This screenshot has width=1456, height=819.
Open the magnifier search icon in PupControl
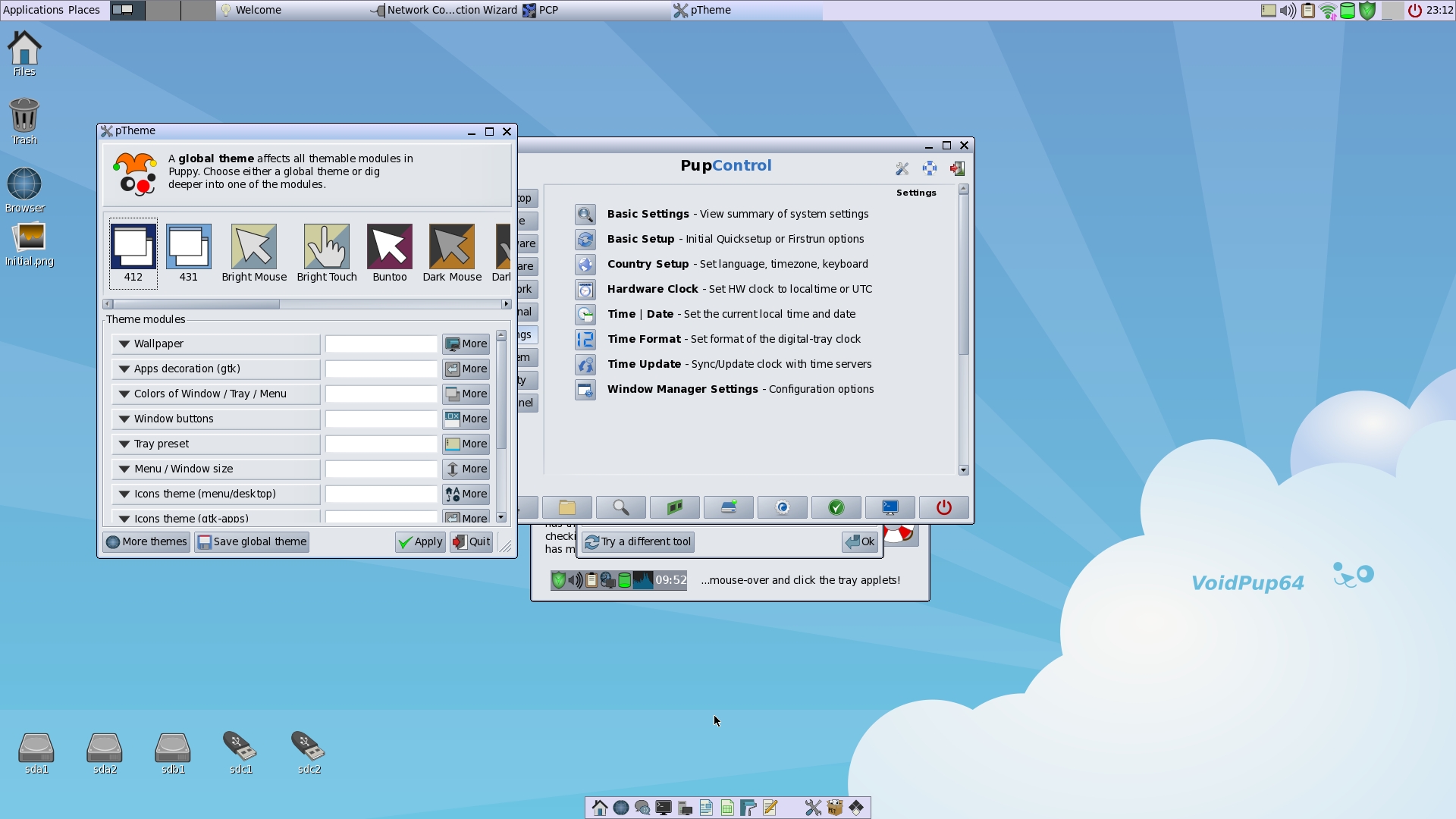(620, 507)
